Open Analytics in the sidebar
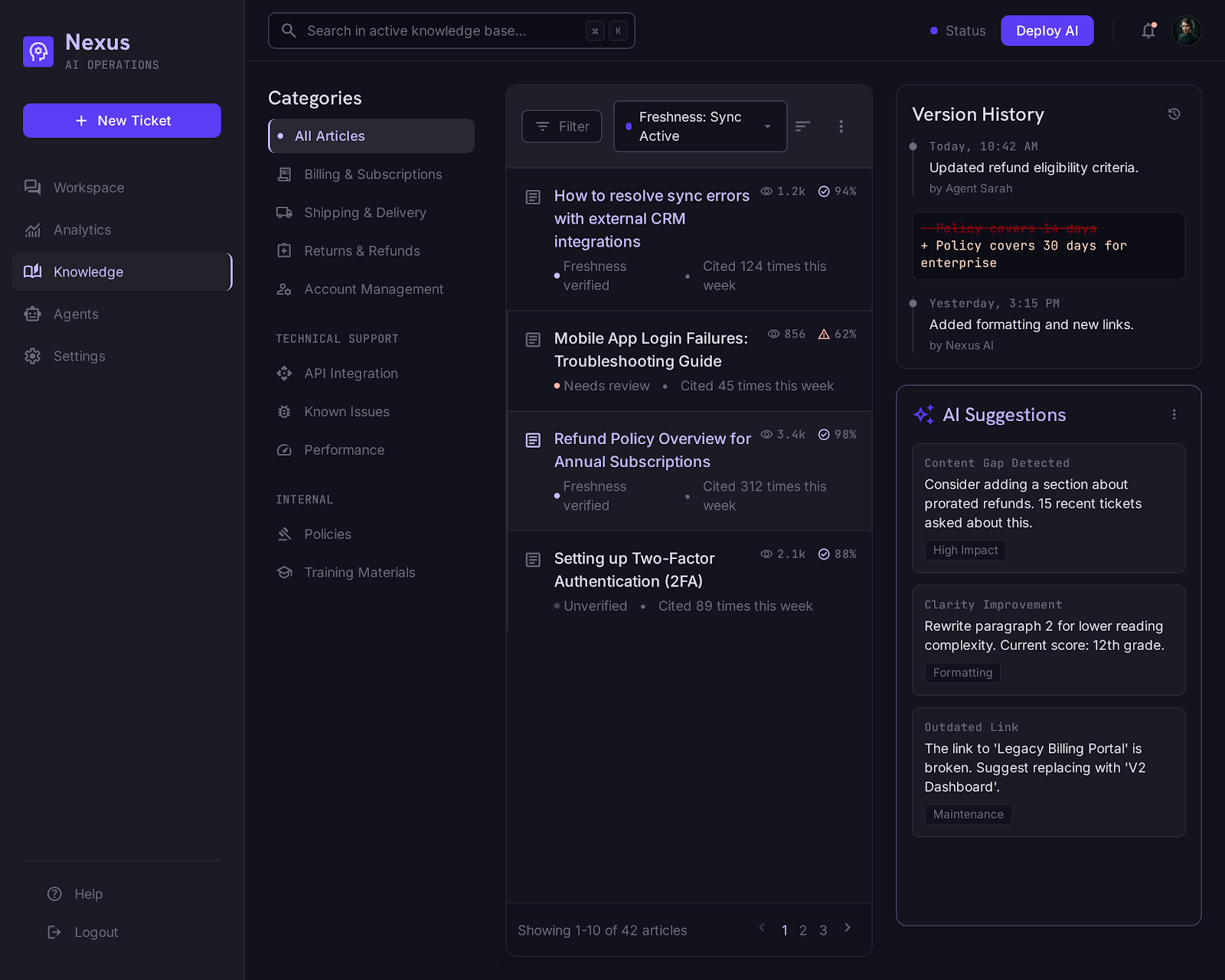The width and height of the screenshot is (1225, 980). (x=122, y=230)
